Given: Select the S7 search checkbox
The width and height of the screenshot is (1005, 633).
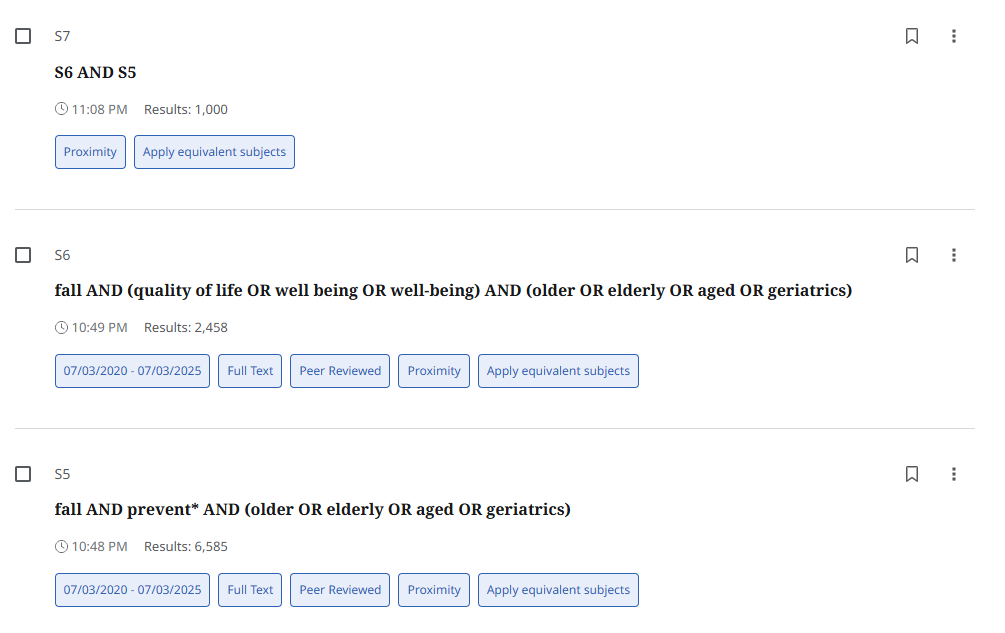Looking at the screenshot, I should pyautogui.click(x=23, y=36).
